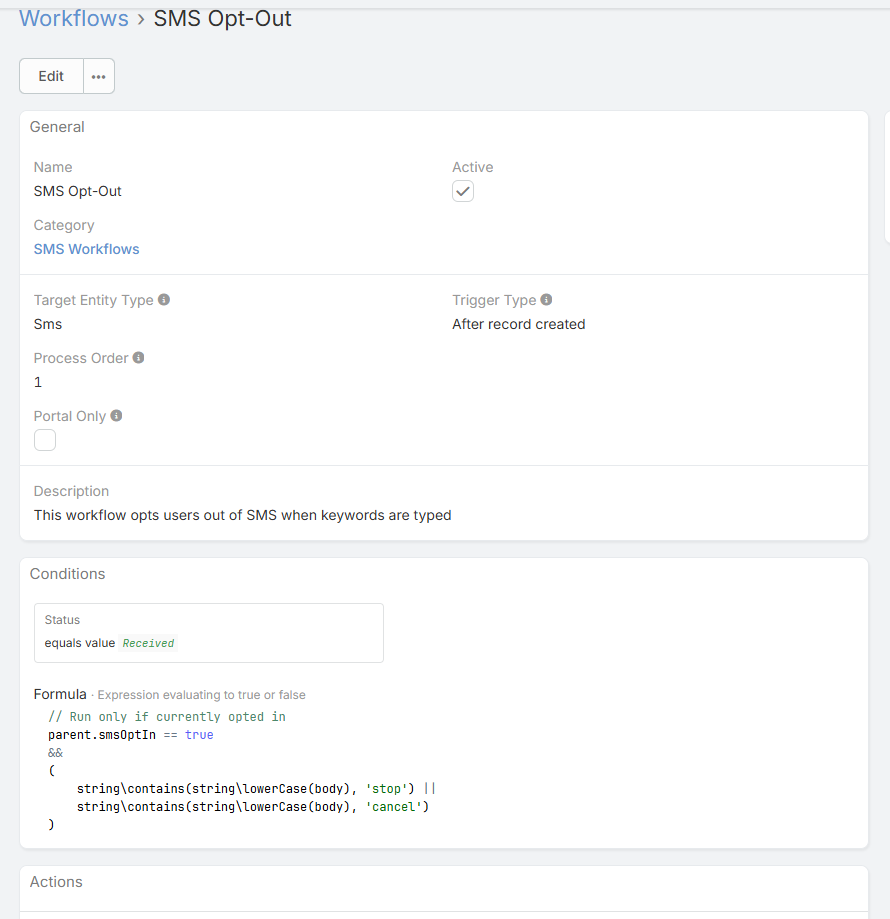This screenshot has height=919, width=890.
Task: Click the Conditions panel header
Action: point(67,574)
